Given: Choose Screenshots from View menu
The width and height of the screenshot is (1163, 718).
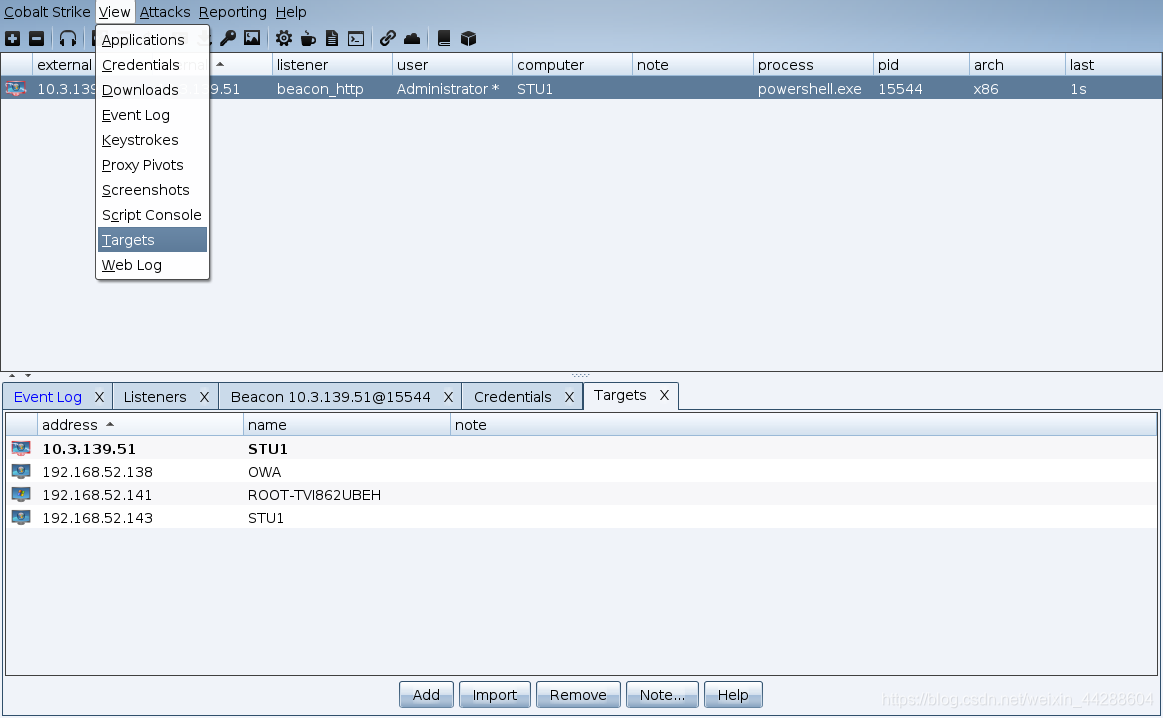Looking at the screenshot, I should 152,190.
